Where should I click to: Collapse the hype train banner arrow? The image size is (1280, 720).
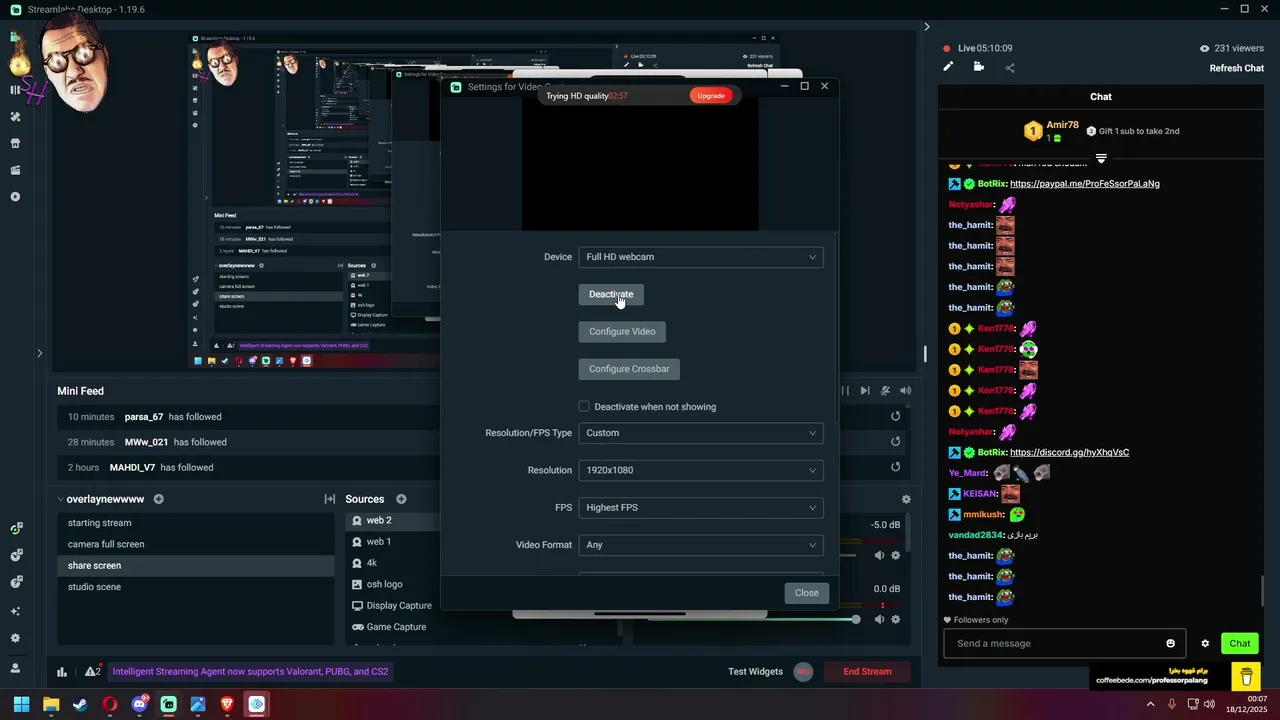(x=1101, y=158)
